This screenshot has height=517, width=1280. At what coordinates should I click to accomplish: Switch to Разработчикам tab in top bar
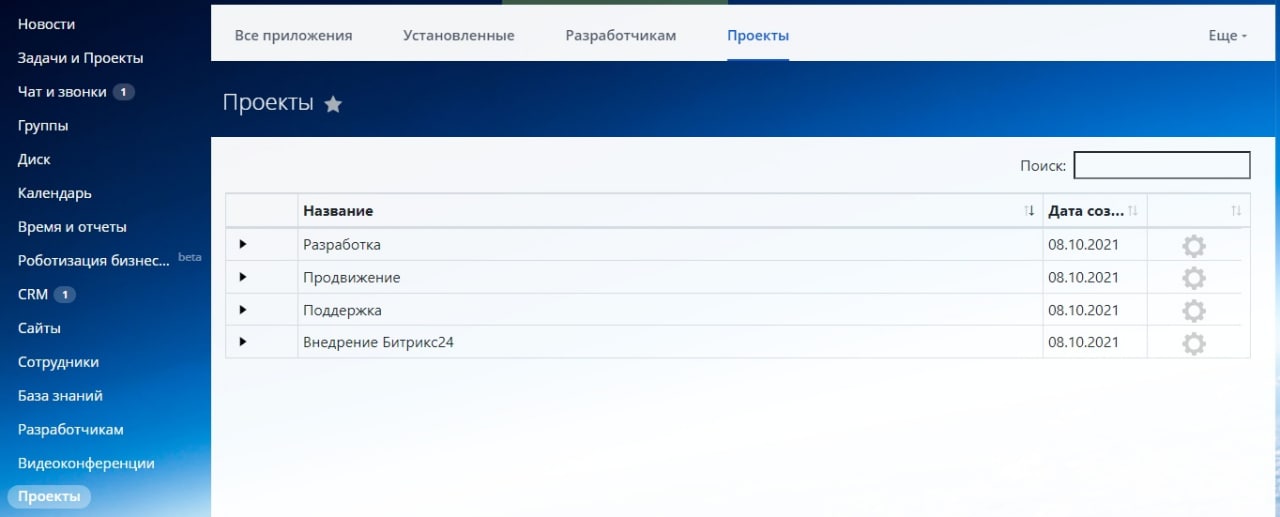(x=621, y=35)
